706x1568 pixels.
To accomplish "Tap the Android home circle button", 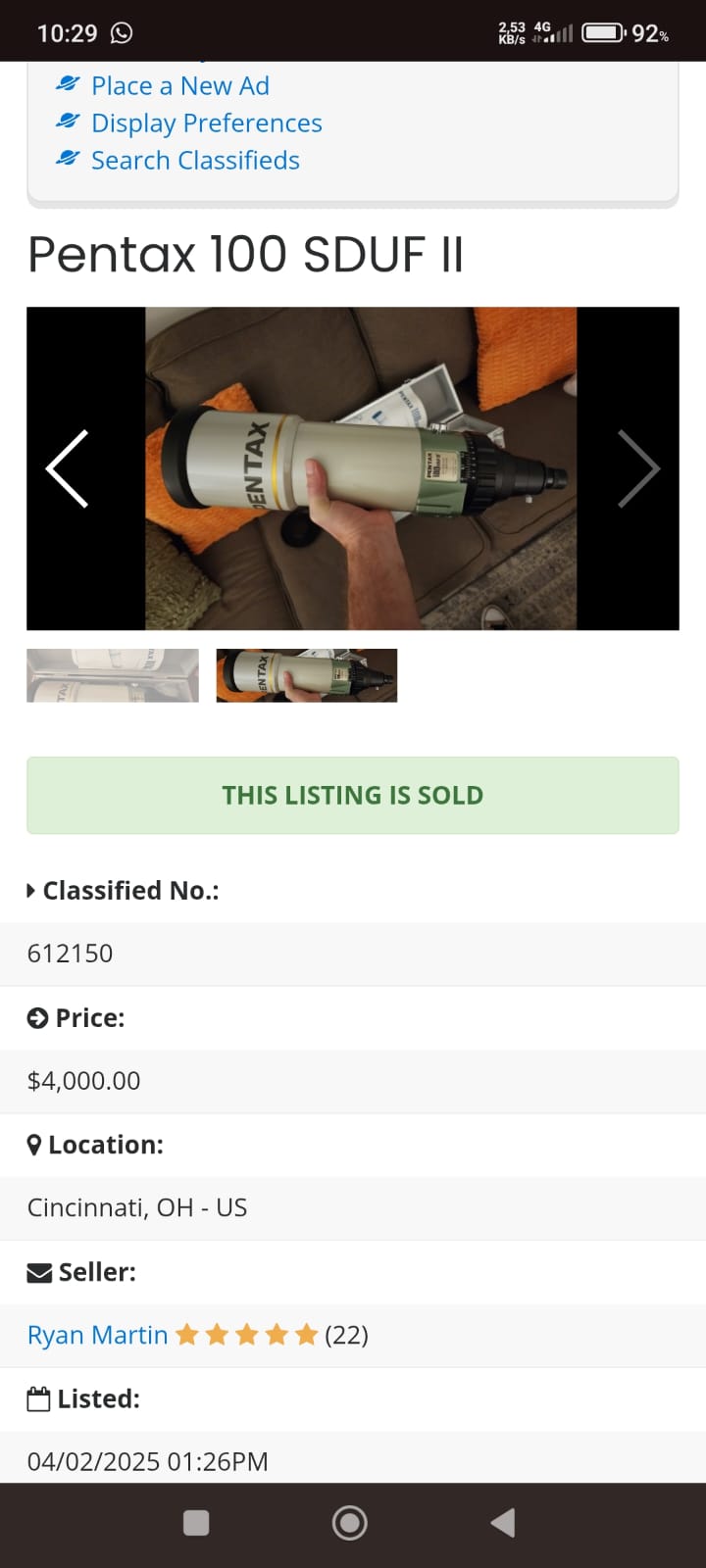I will (350, 1522).
